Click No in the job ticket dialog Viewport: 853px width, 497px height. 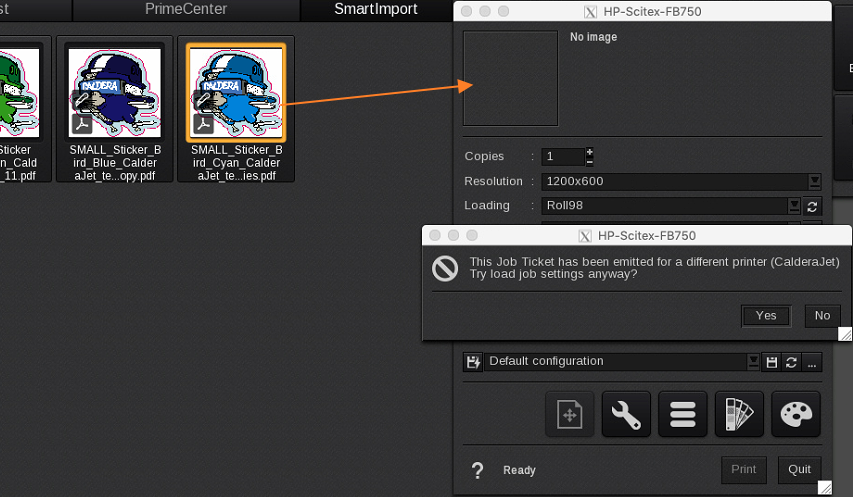(x=822, y=316)
